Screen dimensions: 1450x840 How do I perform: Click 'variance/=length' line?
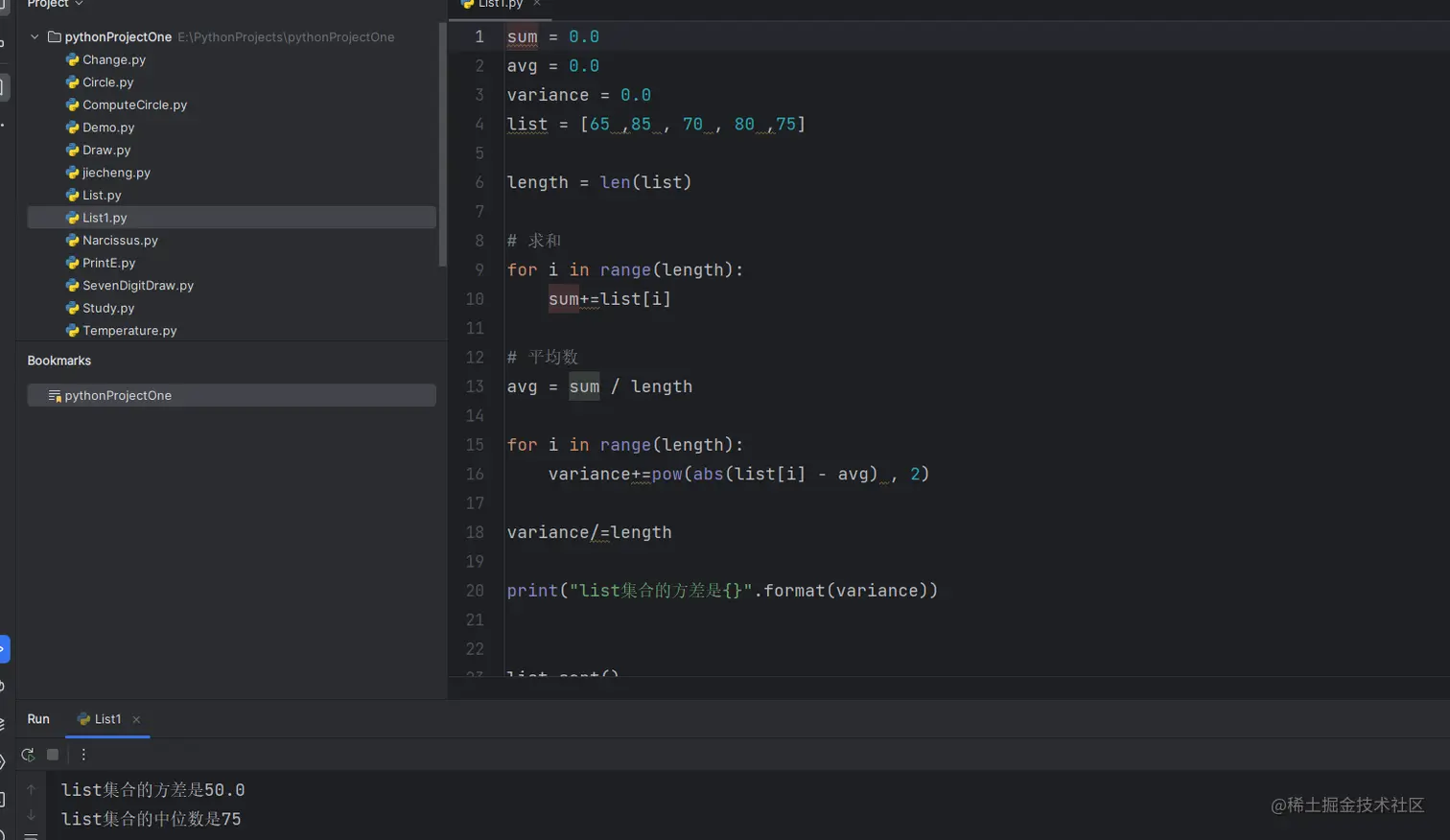pos(589,532)
